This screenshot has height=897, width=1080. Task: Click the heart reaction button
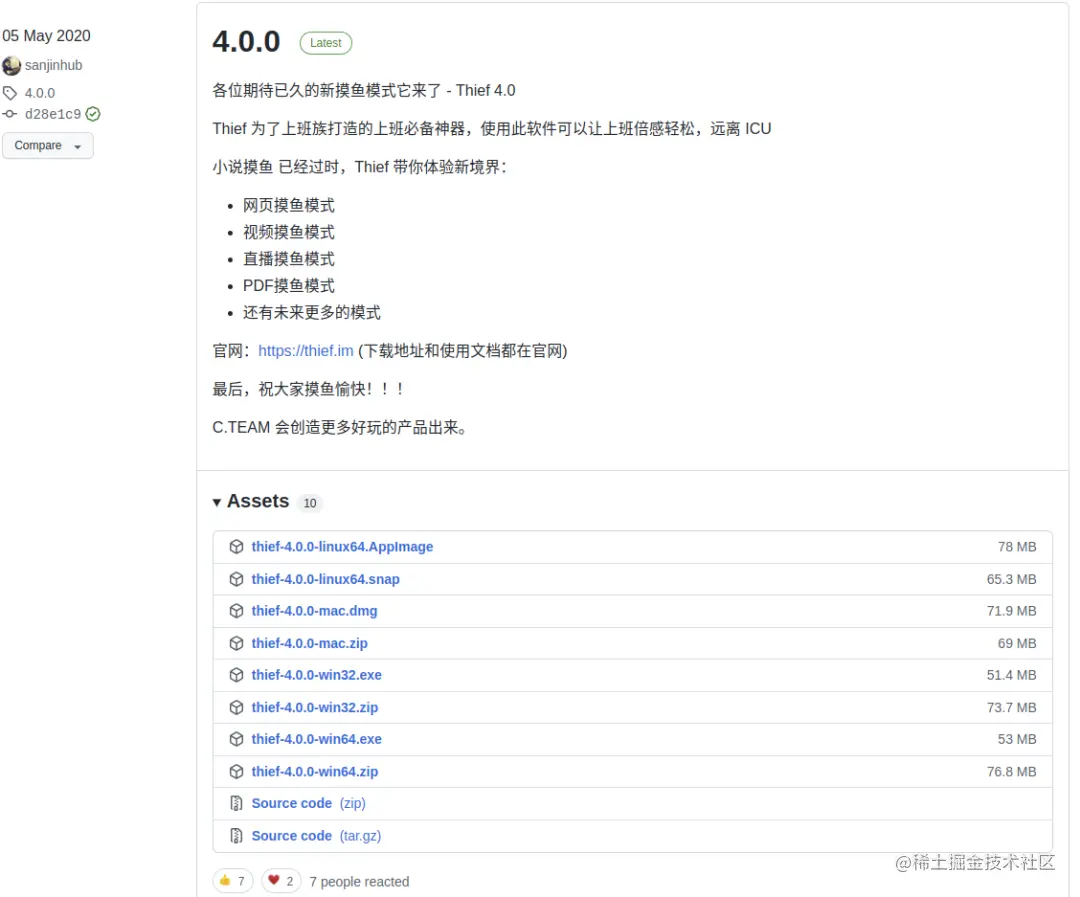click(281, 881)
